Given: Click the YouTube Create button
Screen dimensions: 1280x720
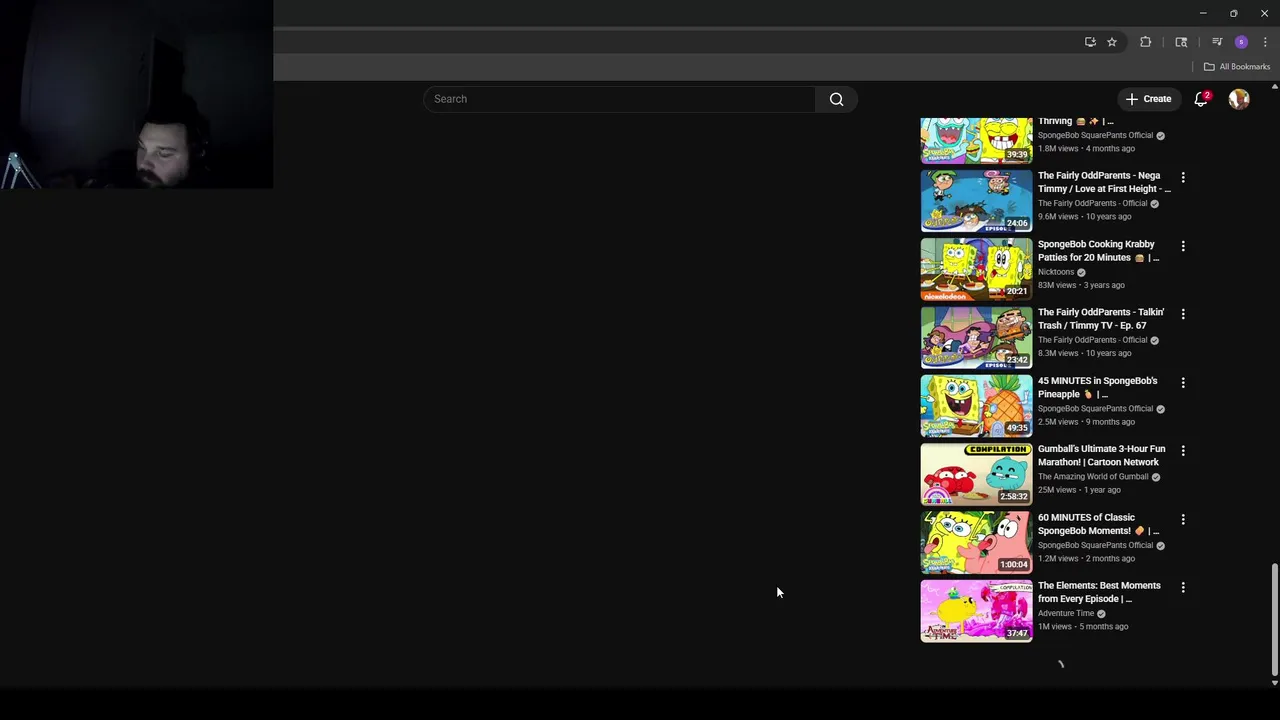Looking at the screenshot, I should (x=1148, y=99).
